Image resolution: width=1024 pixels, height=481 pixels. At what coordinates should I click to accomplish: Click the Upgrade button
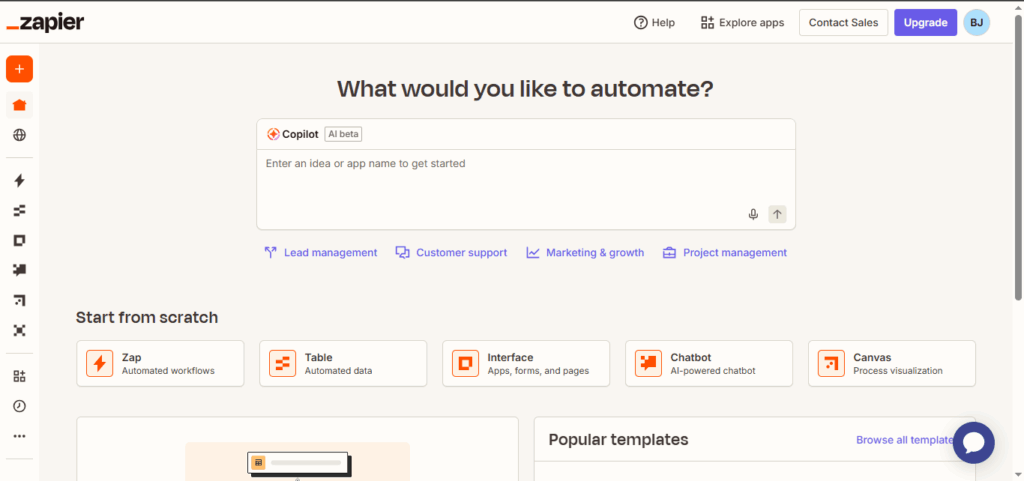(924, 22)
